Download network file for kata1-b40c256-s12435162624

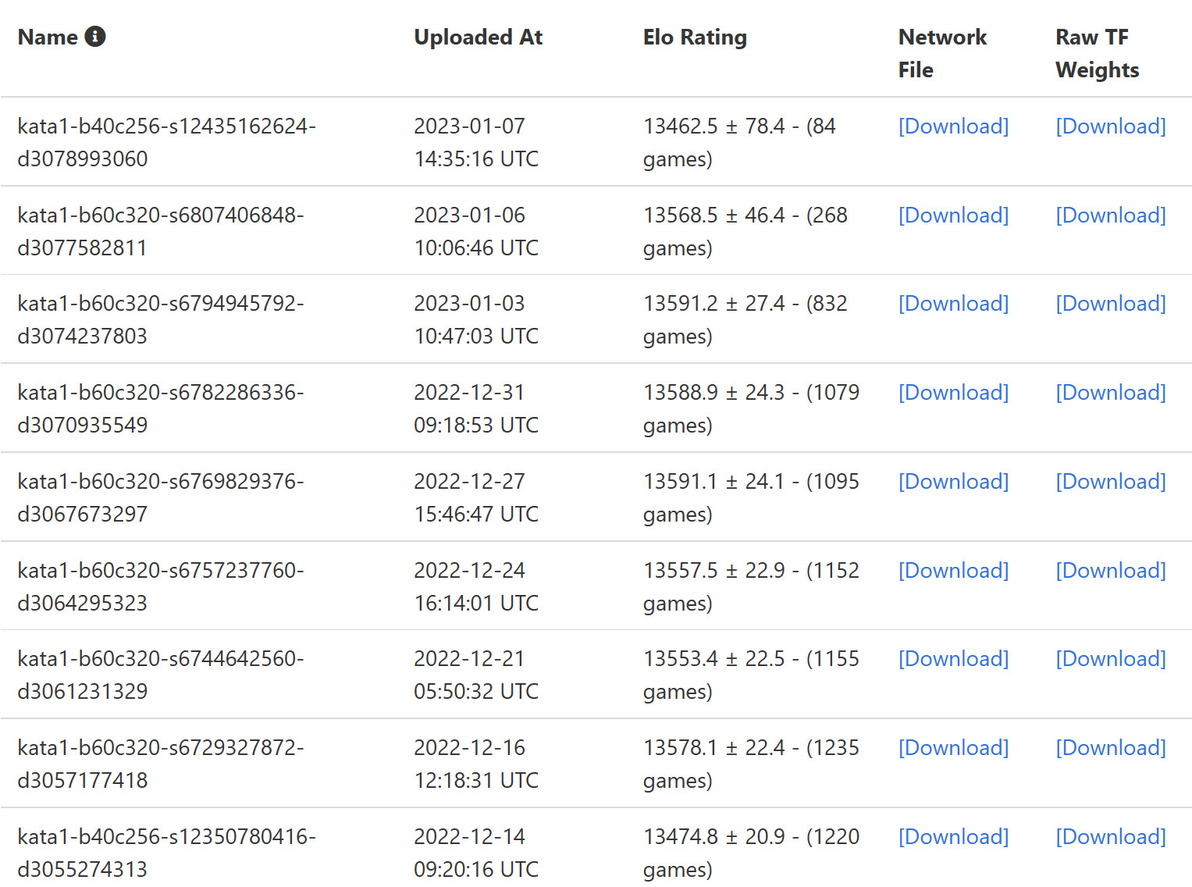pos(953,126)
